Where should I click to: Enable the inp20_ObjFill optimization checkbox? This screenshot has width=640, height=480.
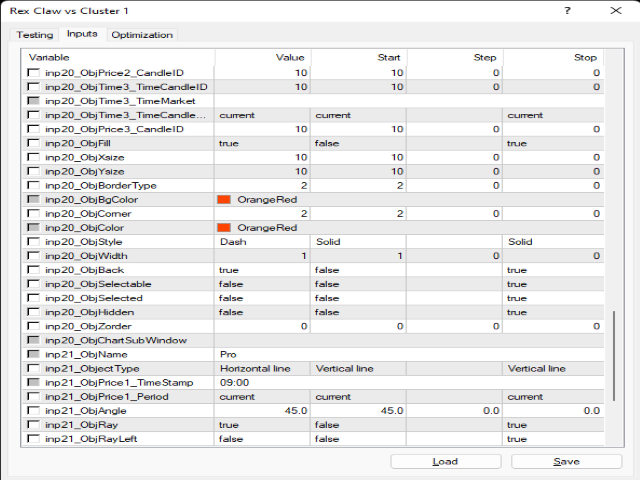35,143
